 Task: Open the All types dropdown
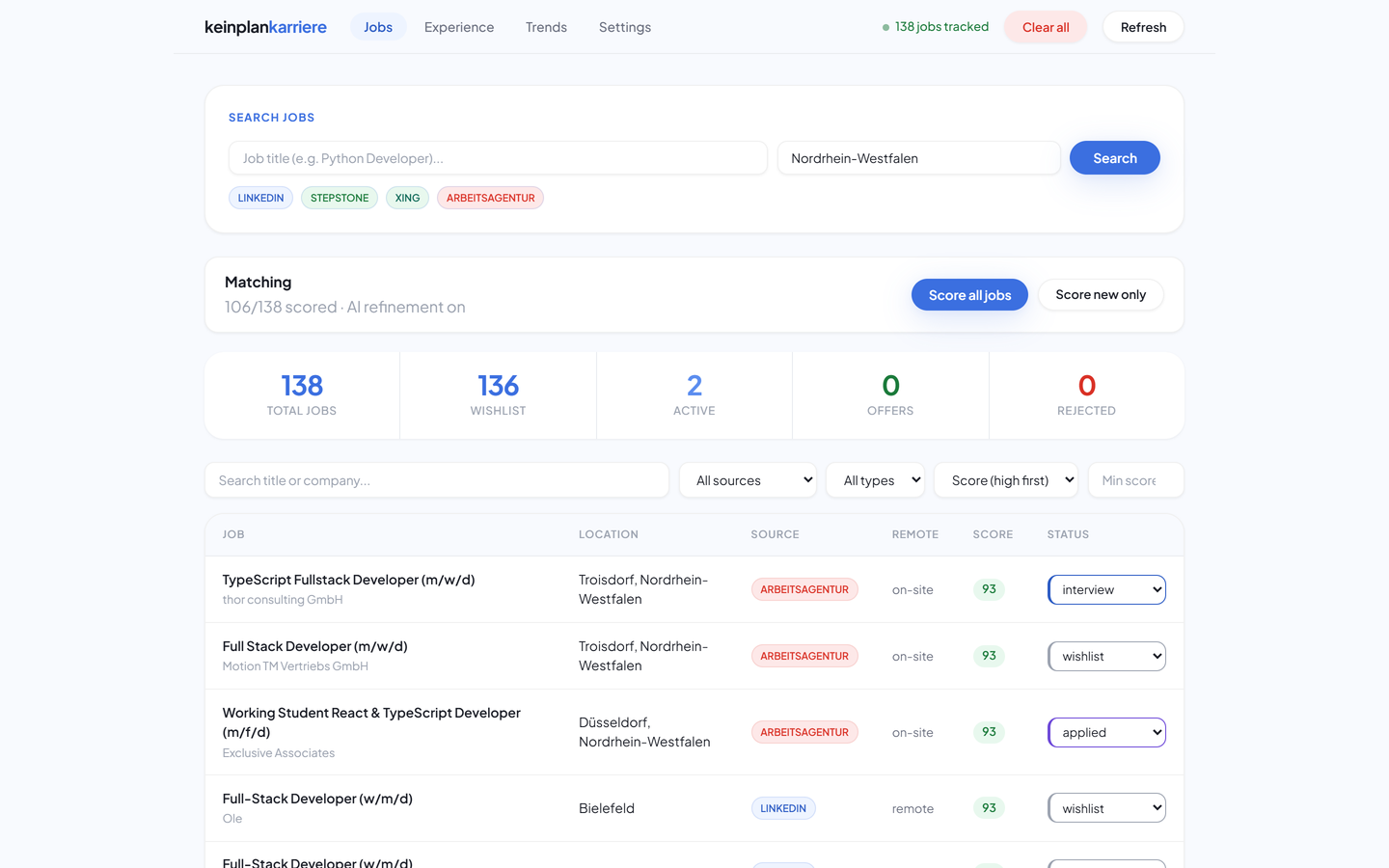click(x=876, y=480)
